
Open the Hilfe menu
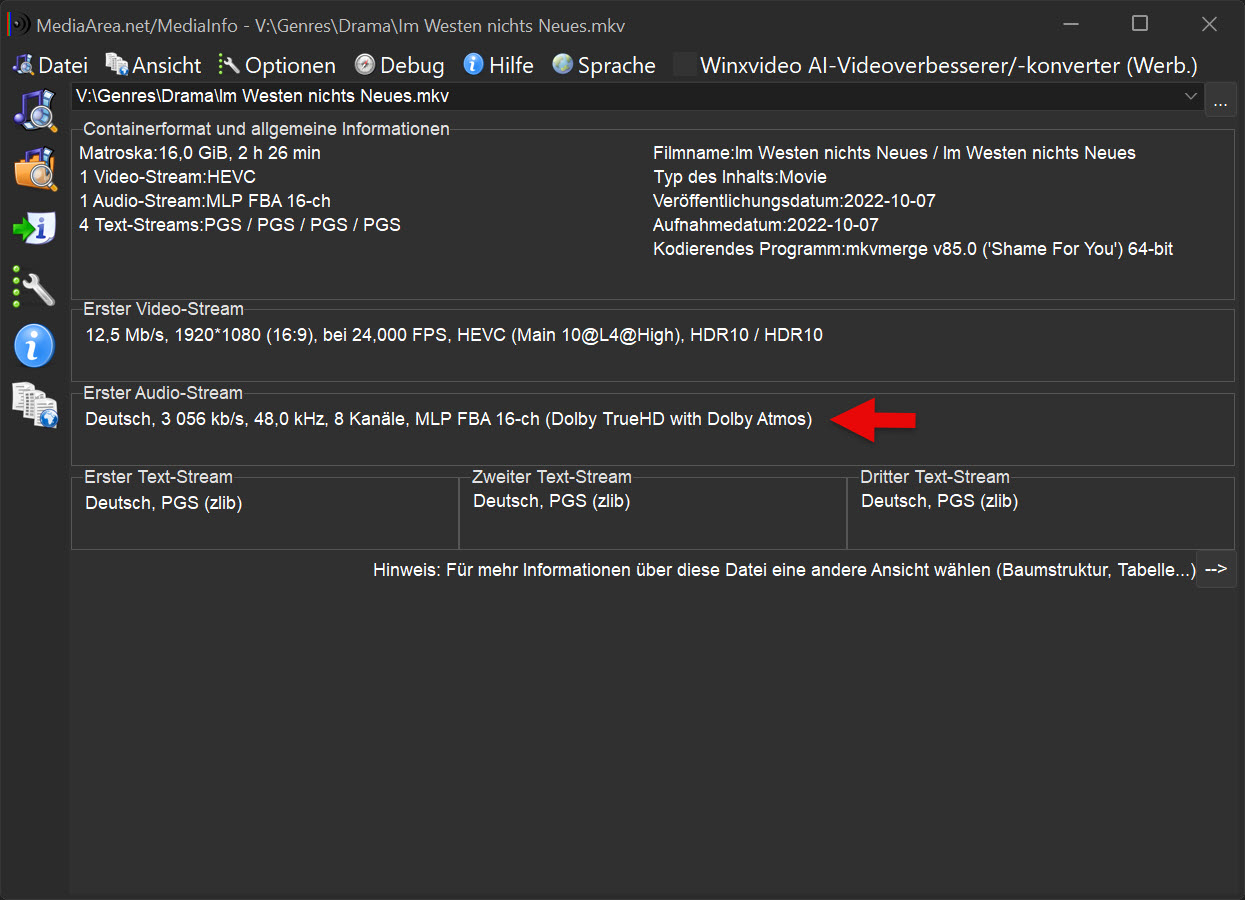click(x=498, y=65)
